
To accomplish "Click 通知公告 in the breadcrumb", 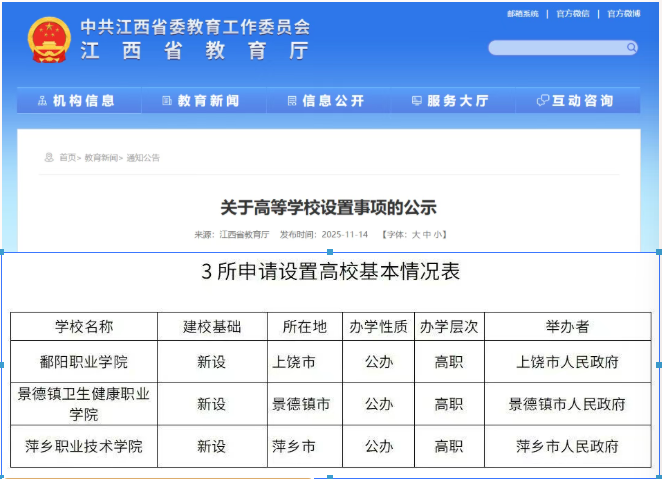I will (143, 158).
